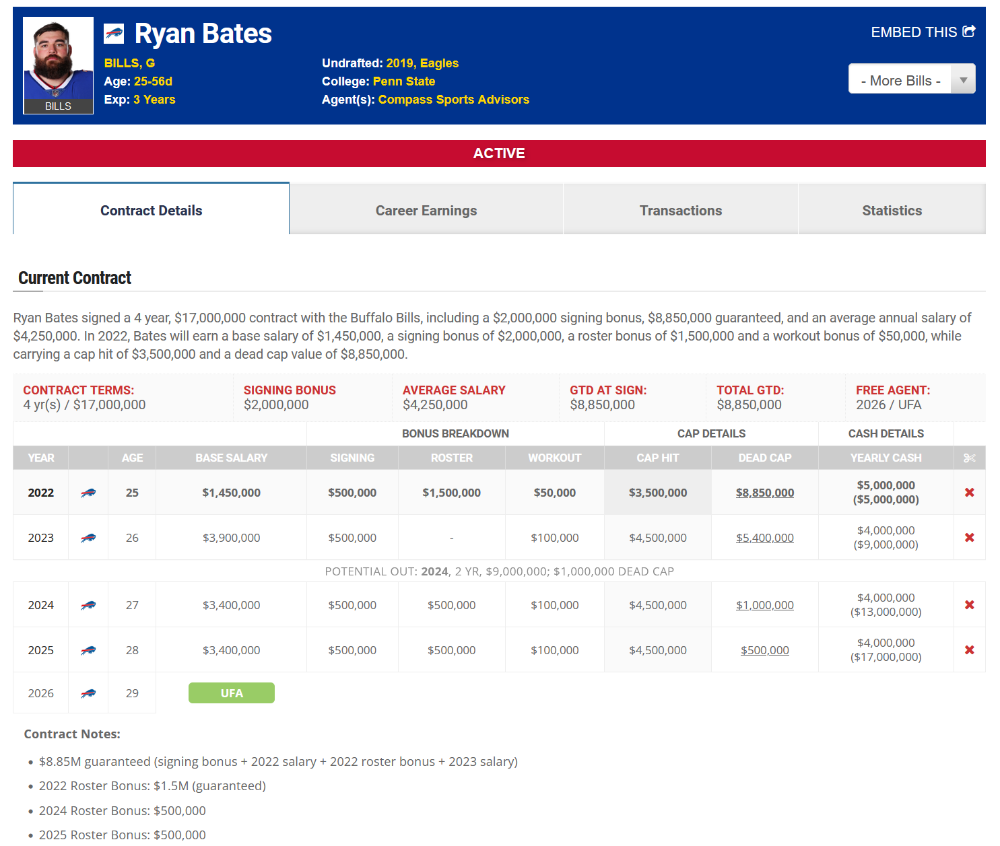Open the More Bills dropdown
The height and width of the screenshot is (846, 1000).
(x=911, y=79)
